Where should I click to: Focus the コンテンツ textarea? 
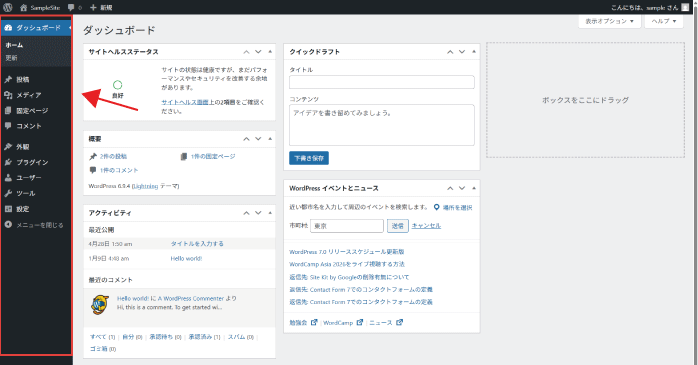click(x=381, y=125)
